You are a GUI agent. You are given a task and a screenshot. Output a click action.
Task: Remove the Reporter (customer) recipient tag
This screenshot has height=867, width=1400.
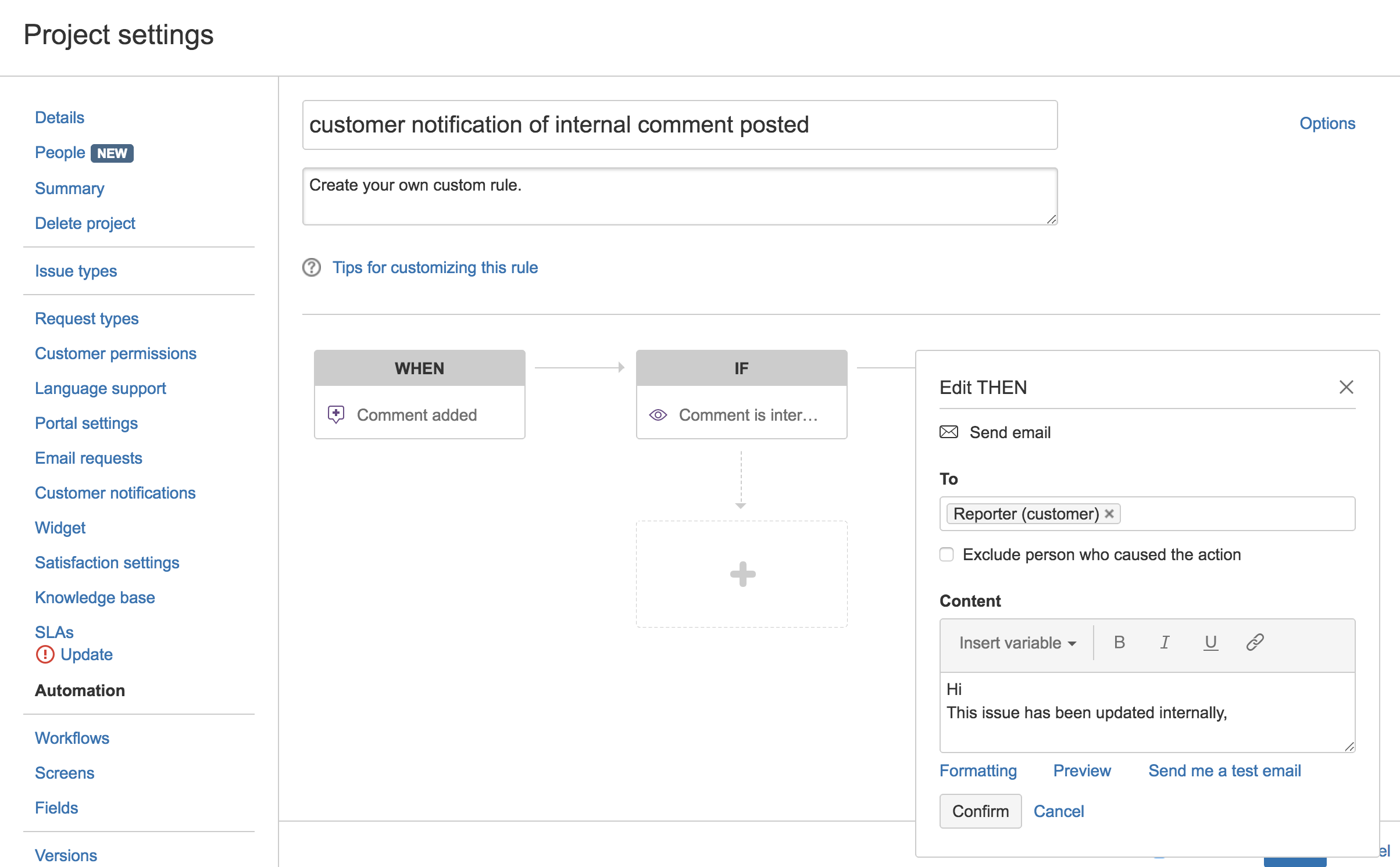coord(1109,514)
